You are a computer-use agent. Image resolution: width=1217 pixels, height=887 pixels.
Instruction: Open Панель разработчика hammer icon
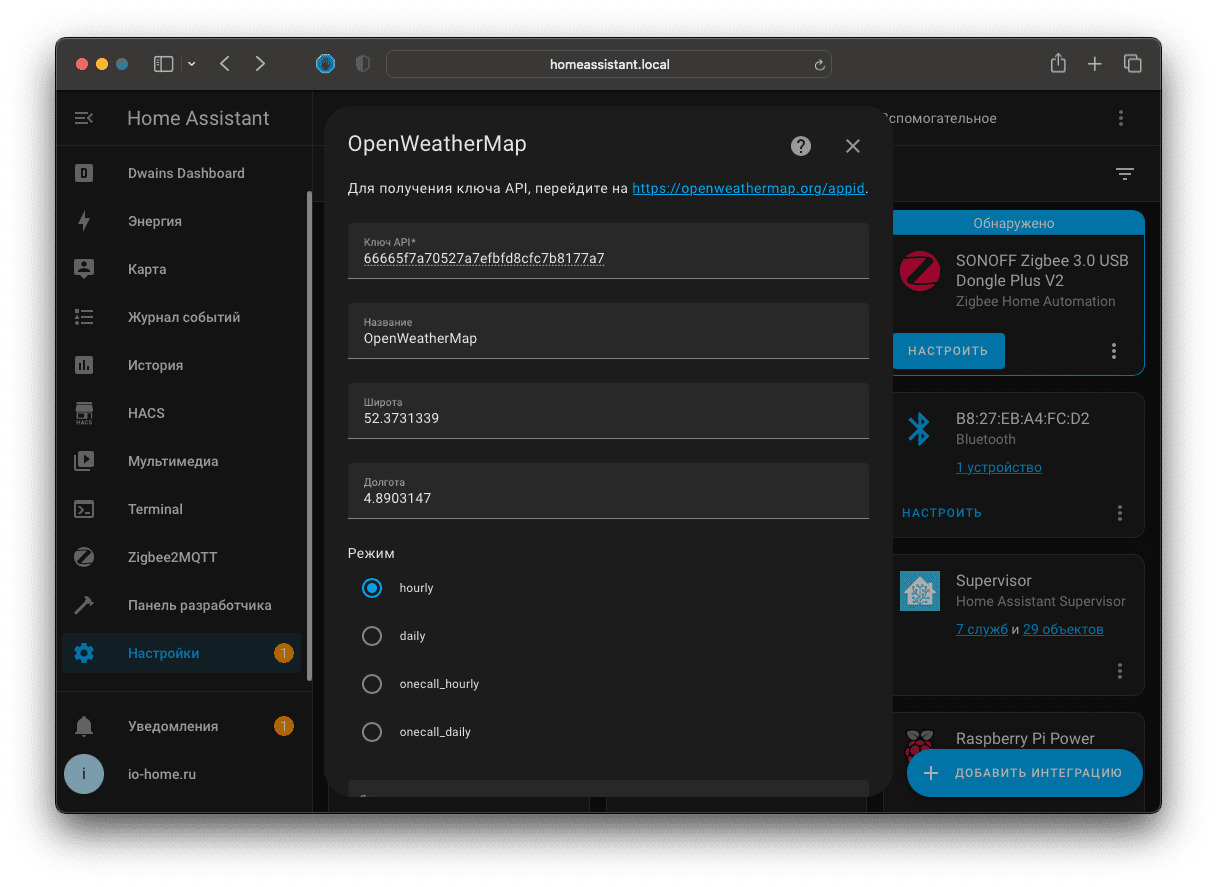pyautogui.click(x=84, y=605)
